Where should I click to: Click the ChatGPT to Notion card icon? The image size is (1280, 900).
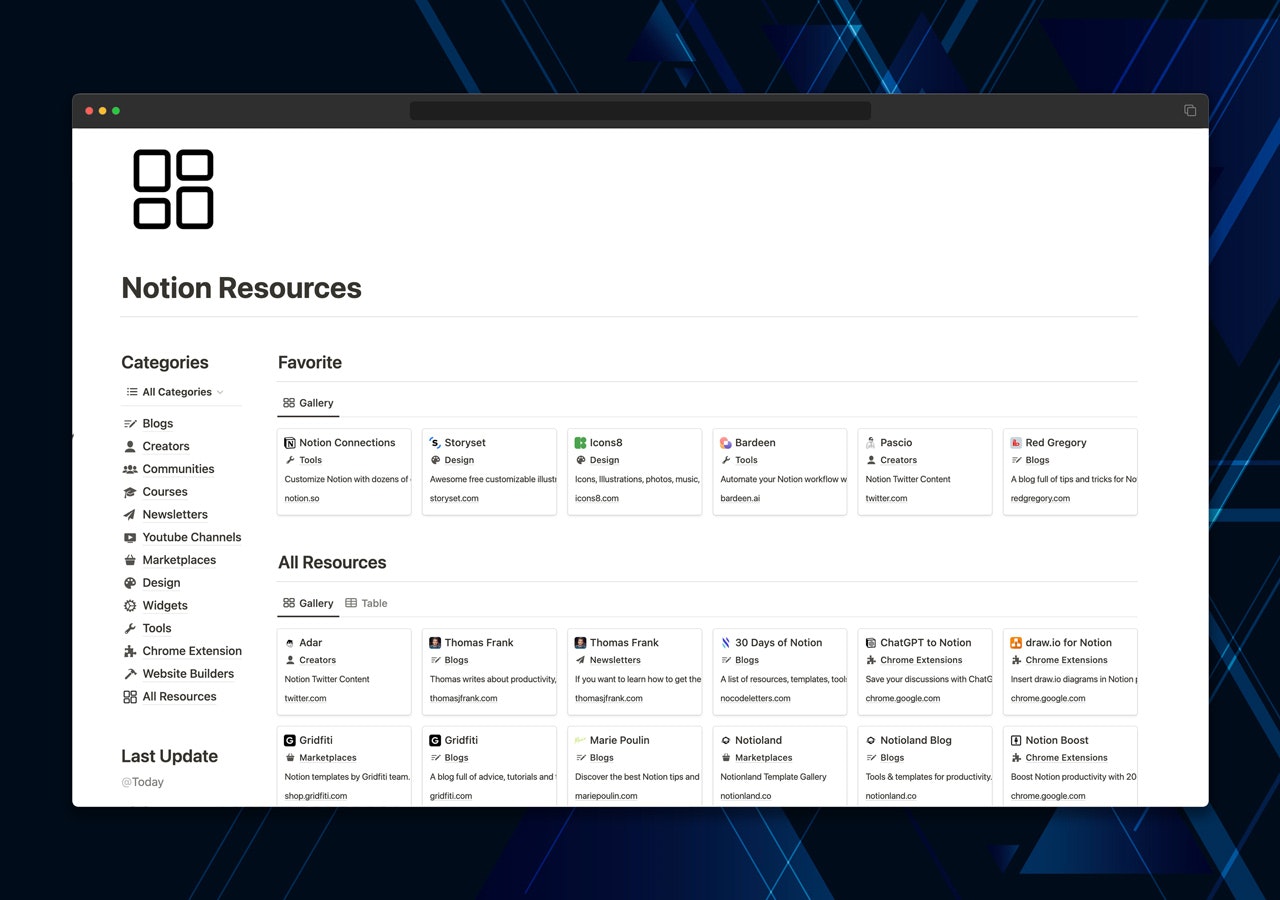coord(871,643)
